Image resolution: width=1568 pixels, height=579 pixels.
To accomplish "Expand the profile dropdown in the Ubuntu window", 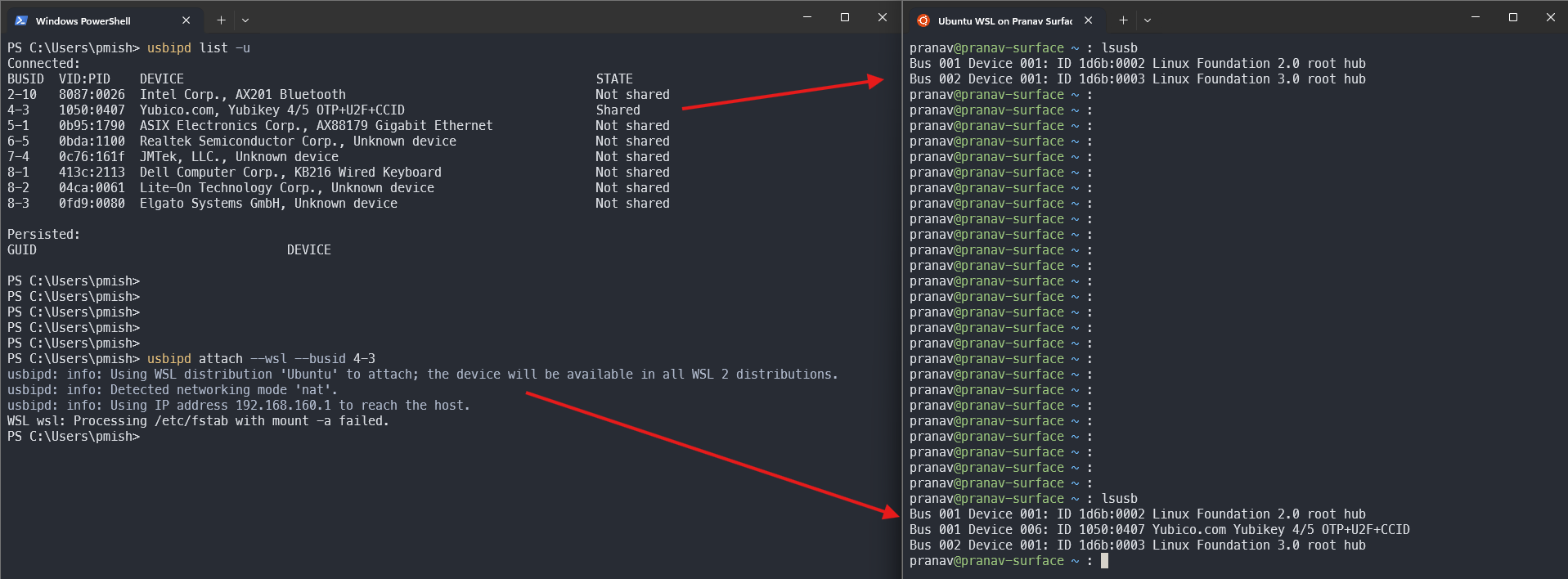I will pos(1148,20).
